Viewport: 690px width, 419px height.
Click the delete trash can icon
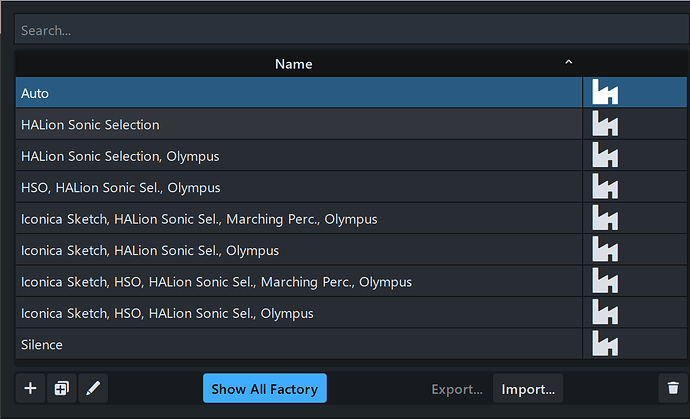pyautogui.click(x=672, y=388)
